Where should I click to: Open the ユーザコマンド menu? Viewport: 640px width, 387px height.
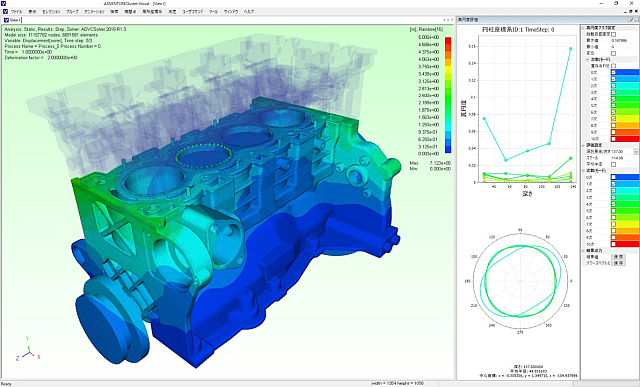click(x=192, y=12)
